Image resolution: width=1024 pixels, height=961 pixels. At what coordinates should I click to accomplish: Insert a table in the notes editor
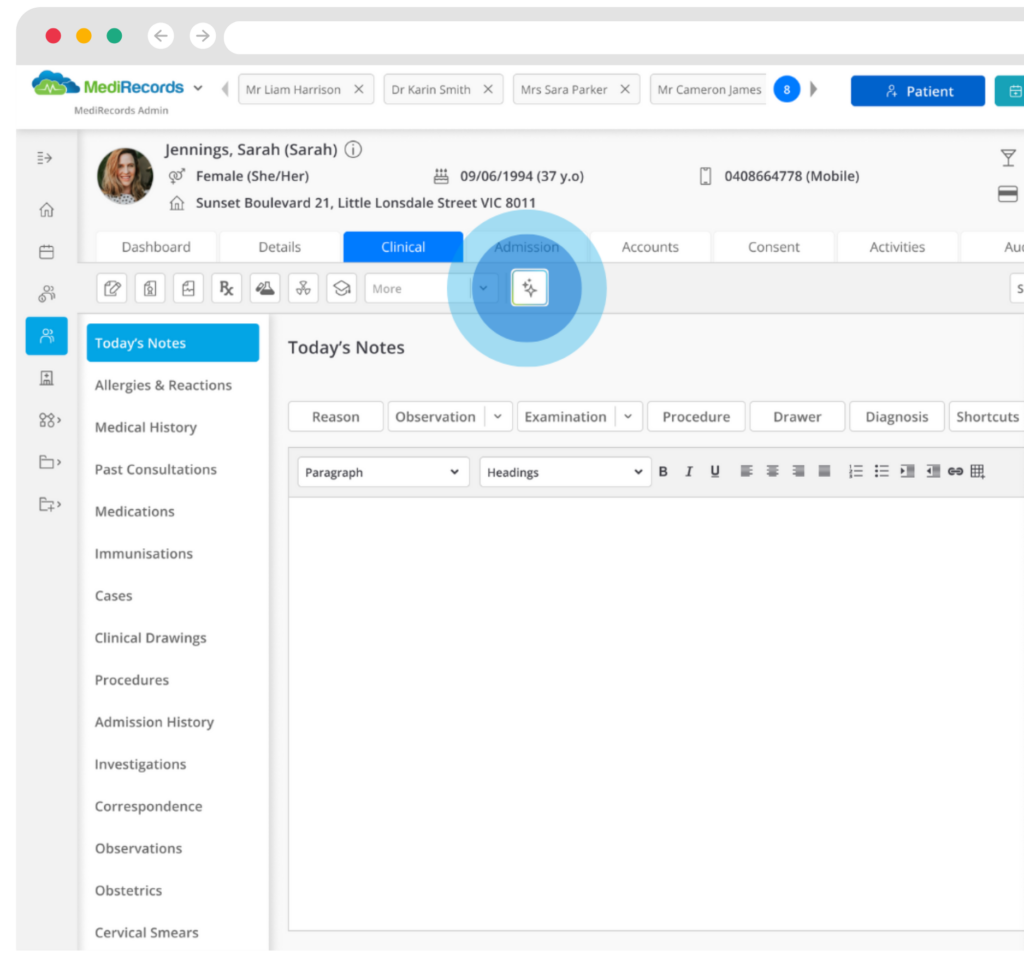(x=977, y=472)
